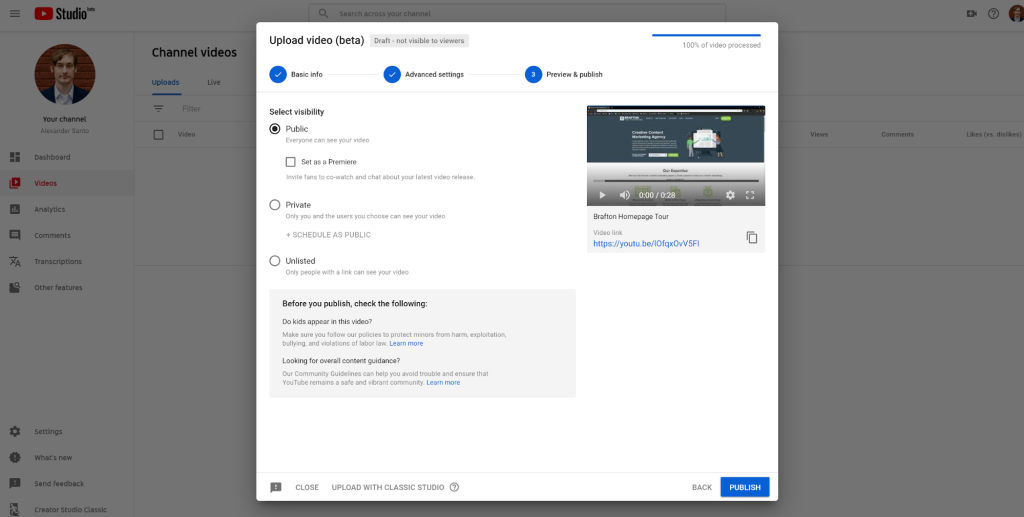This screenshot has height=517, width=1024.
Task: Copy the video link with copy icon
Action: point(751,237)
